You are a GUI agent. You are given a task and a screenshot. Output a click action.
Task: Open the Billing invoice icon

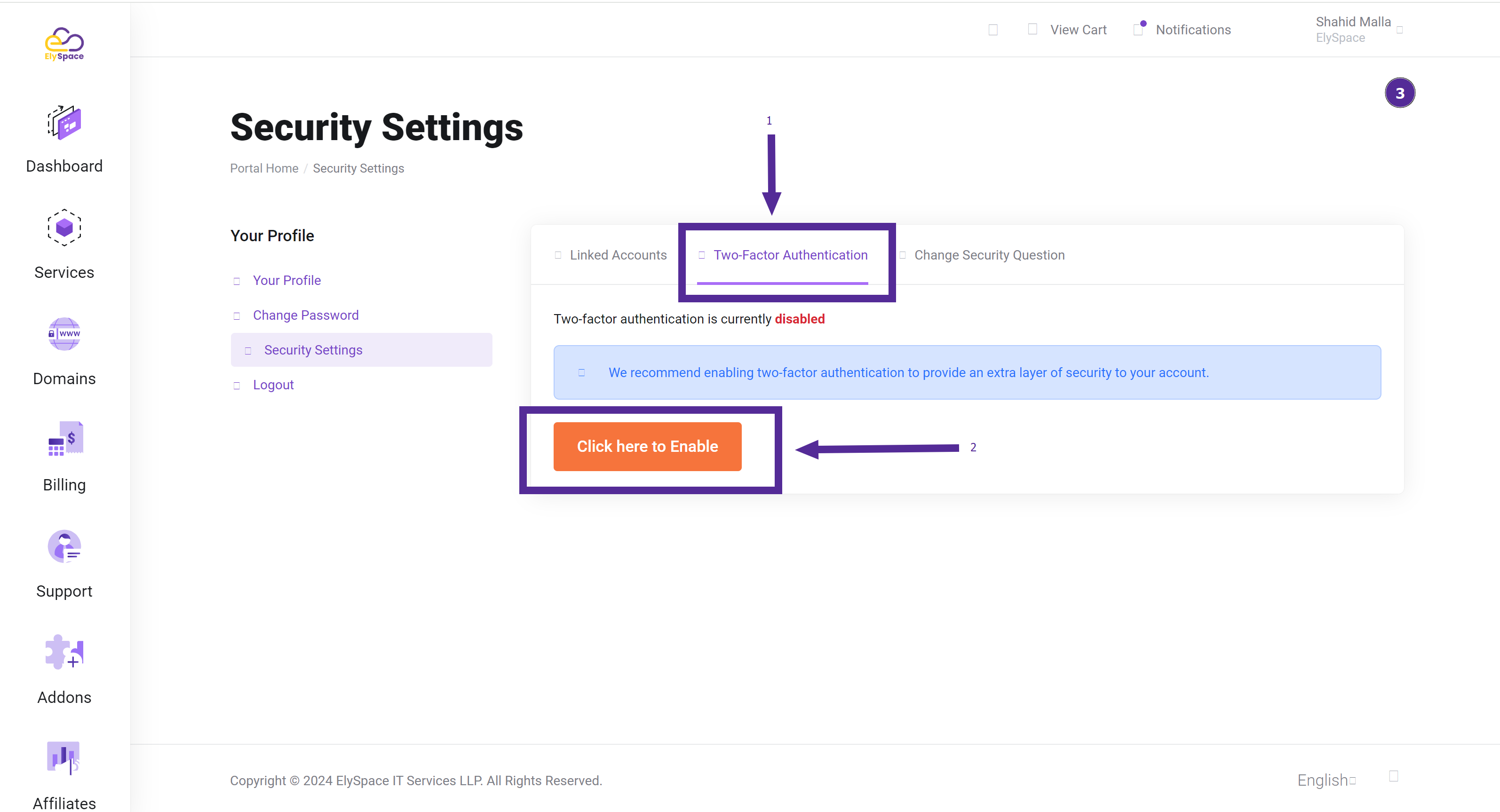point(65,438)
